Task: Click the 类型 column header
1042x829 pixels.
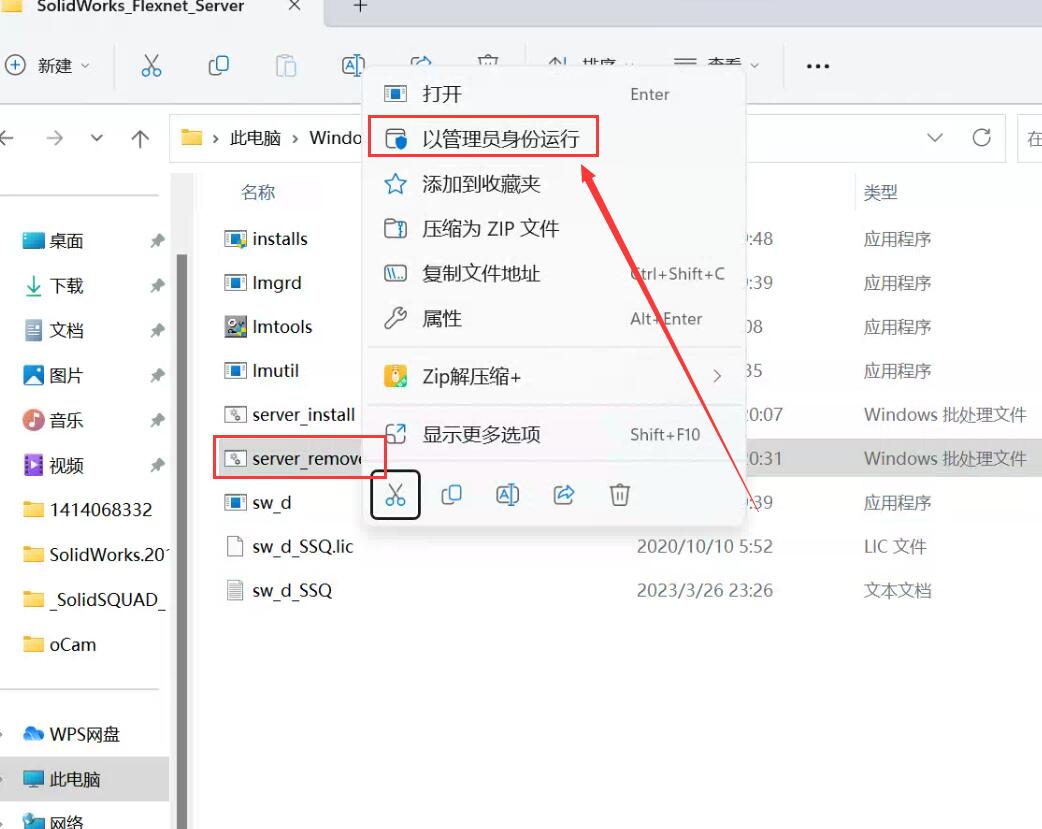Action: pos(880,192)
